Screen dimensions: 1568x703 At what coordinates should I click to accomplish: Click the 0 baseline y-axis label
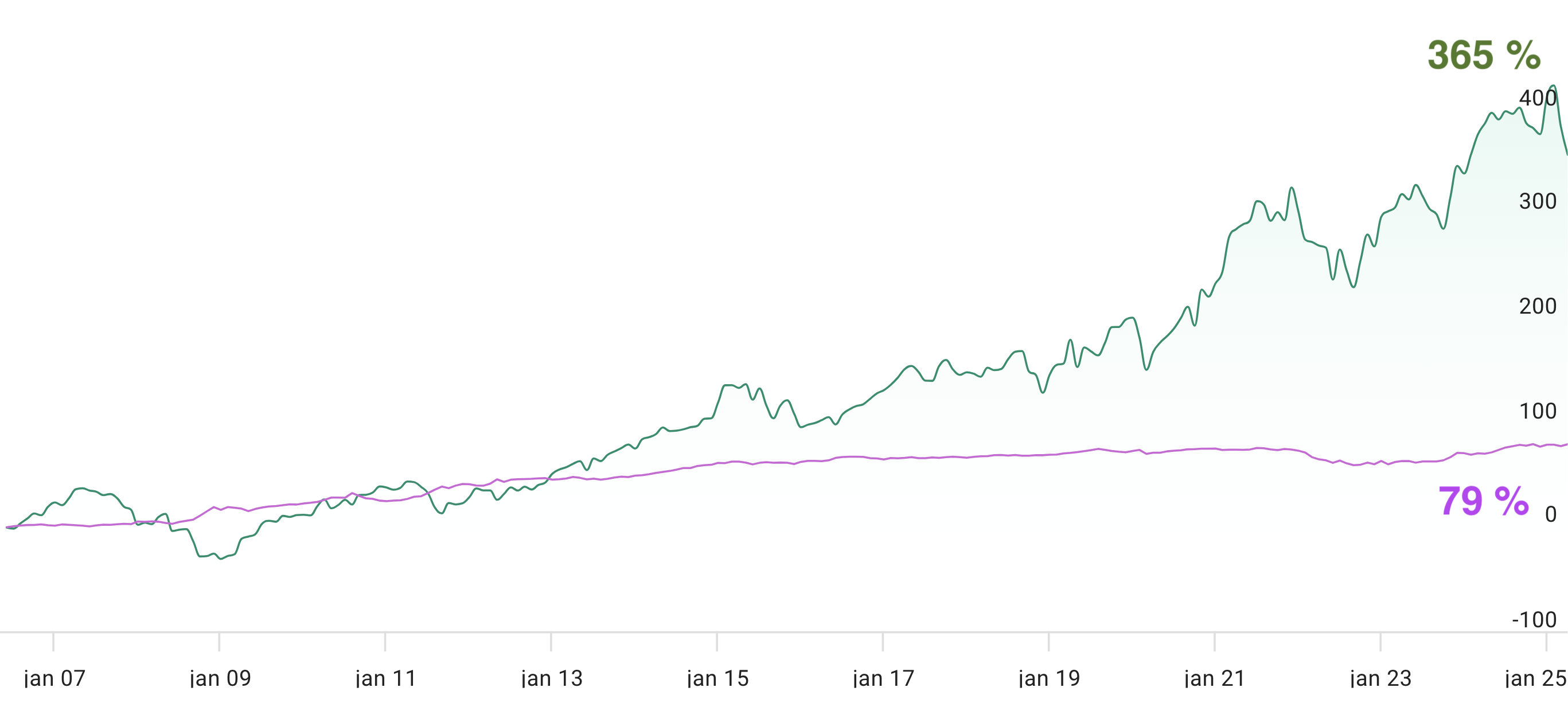1550,515
